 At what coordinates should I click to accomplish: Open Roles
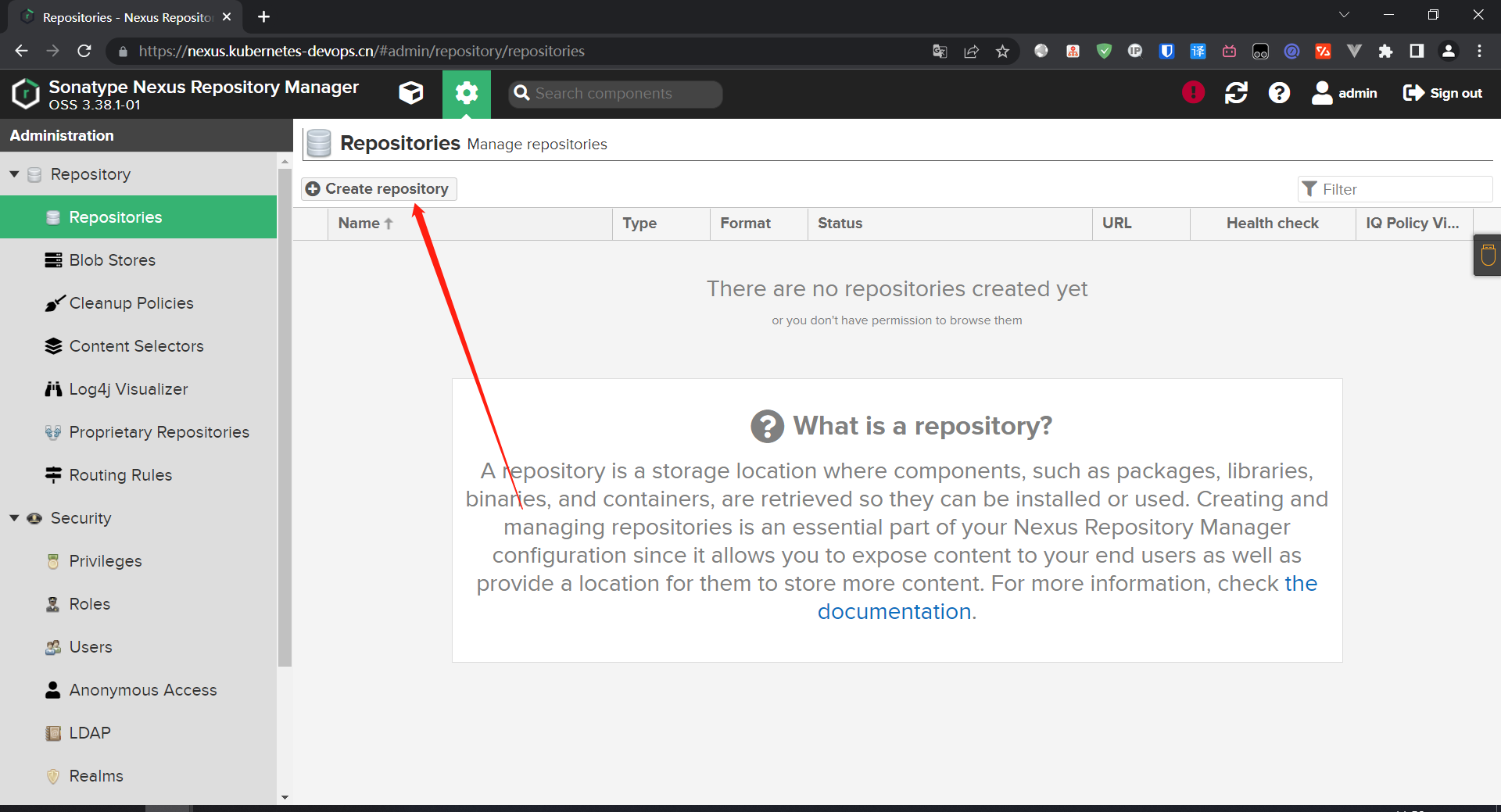tap(138, 604)
